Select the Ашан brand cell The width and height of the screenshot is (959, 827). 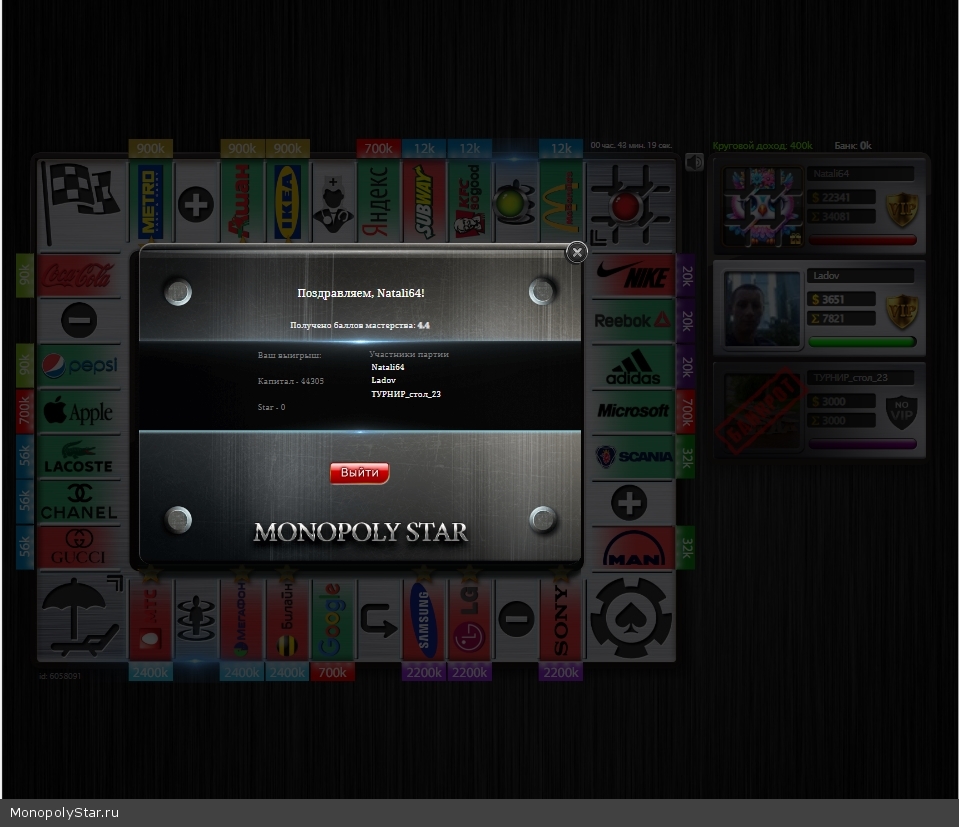[x=242, y=201]
